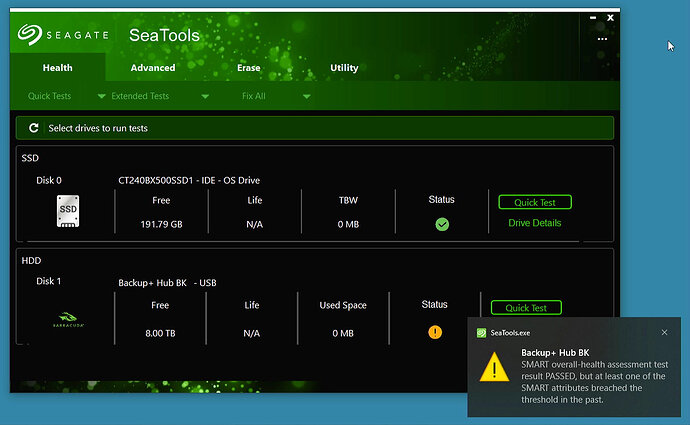Dismiss the SeaTools notification popup
Viewport: 690px width, 425px height.
pos(665,332)
